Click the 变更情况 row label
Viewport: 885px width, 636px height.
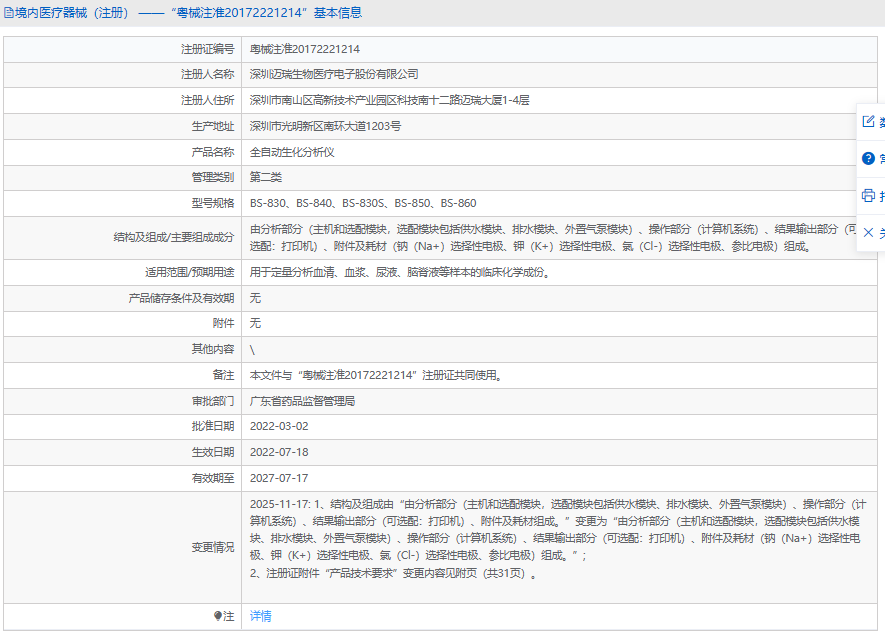pos(213,548)
